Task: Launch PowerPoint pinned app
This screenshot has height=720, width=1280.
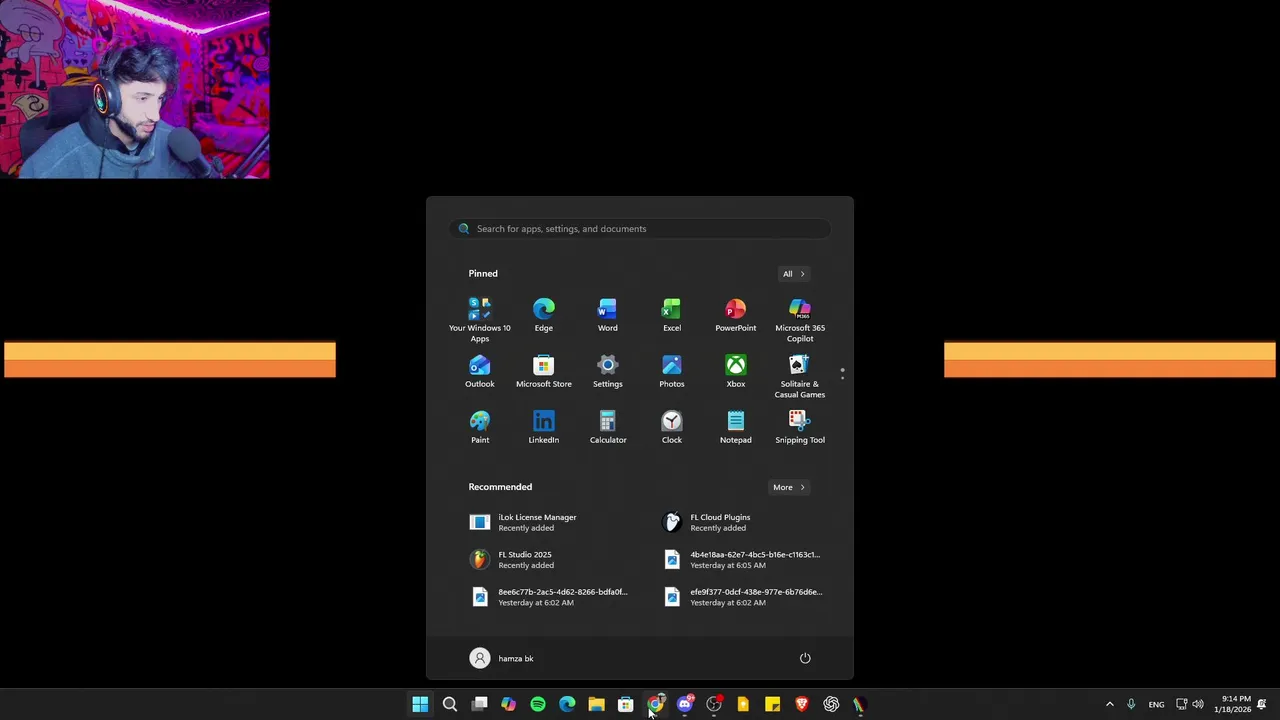Action: [x=735, y=315]
